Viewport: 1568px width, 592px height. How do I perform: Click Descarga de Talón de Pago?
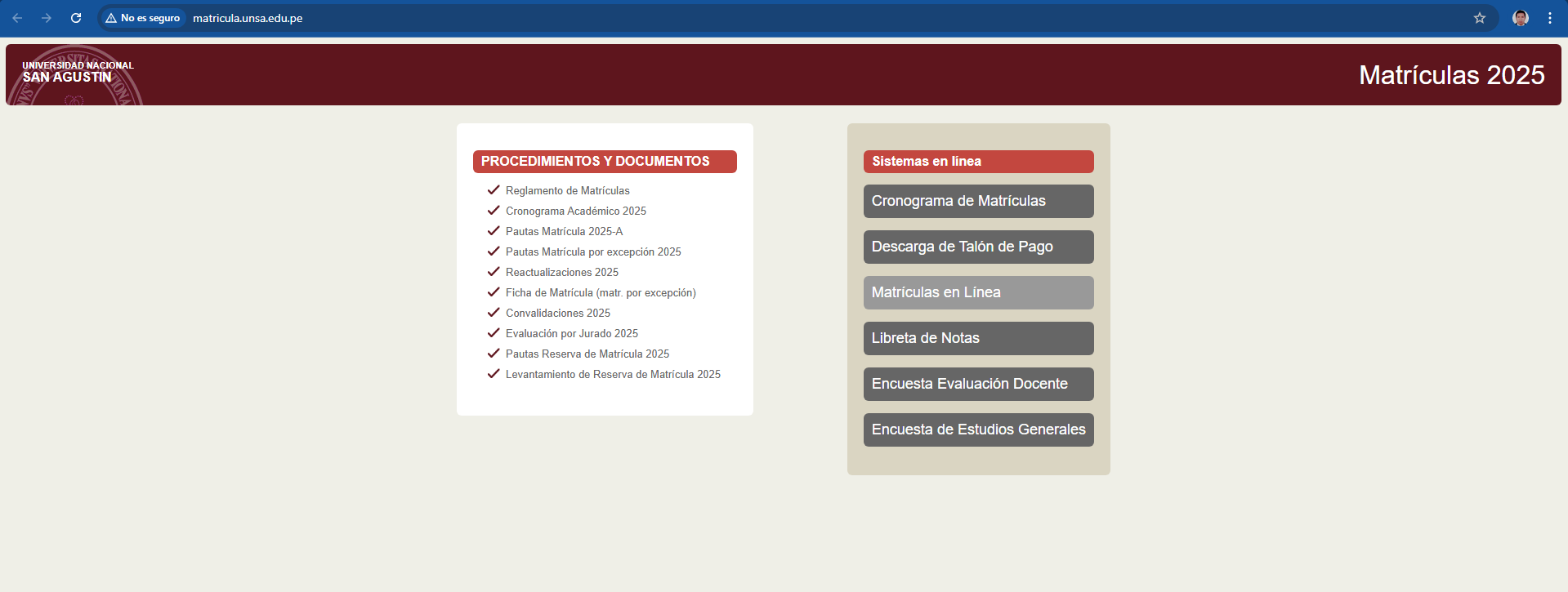click(x=978, y=247)
